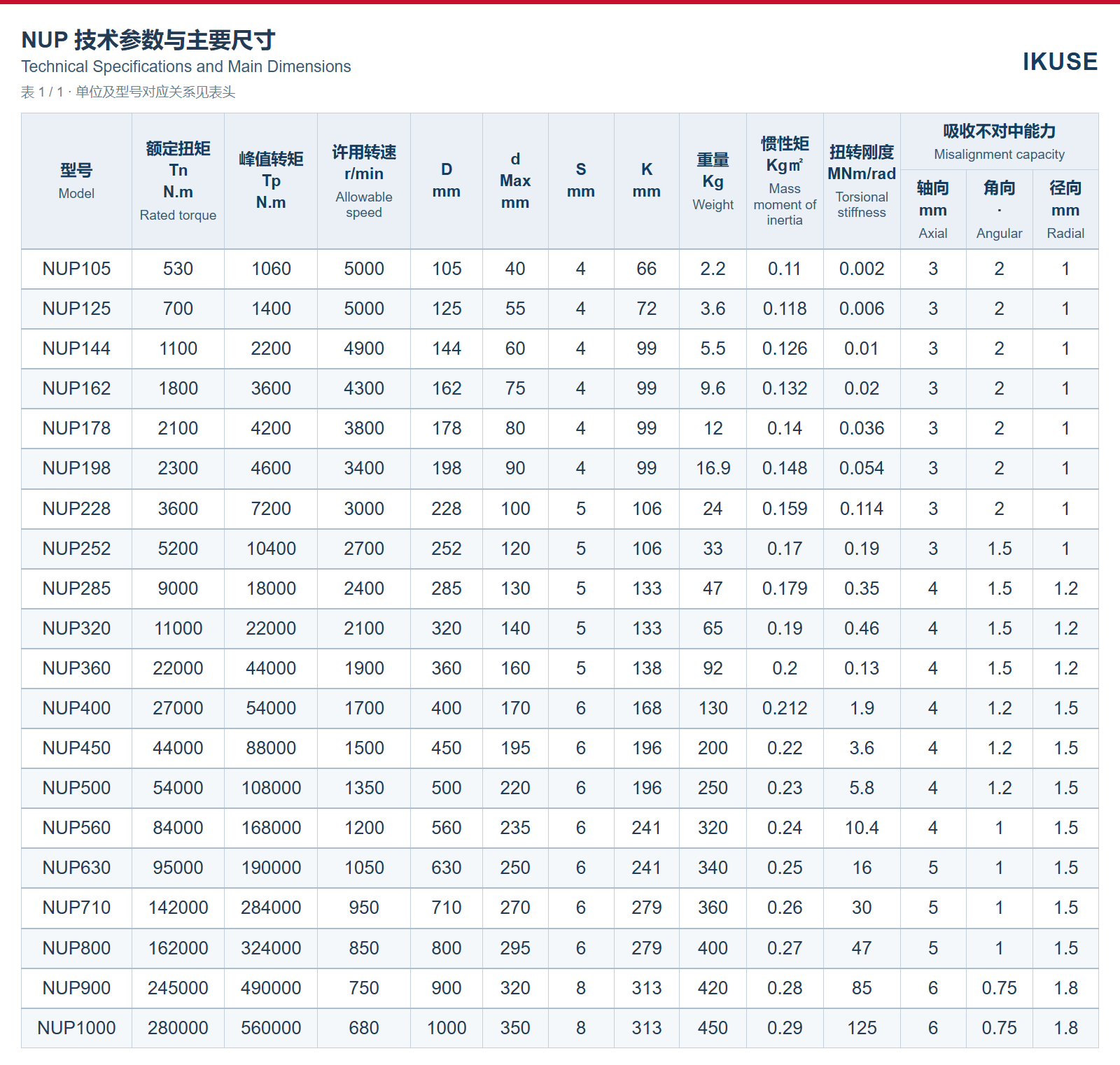Select the NUP500 model name
This screenshot has width=1120, height=1065.
76,788
